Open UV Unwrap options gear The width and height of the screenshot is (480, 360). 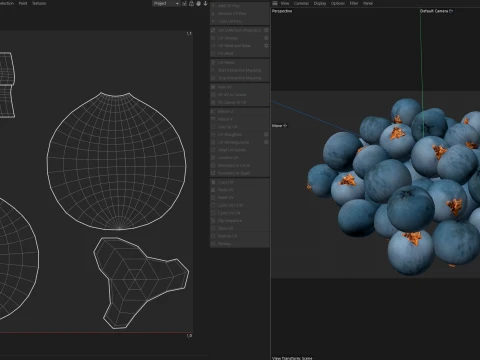coord(266,38)
